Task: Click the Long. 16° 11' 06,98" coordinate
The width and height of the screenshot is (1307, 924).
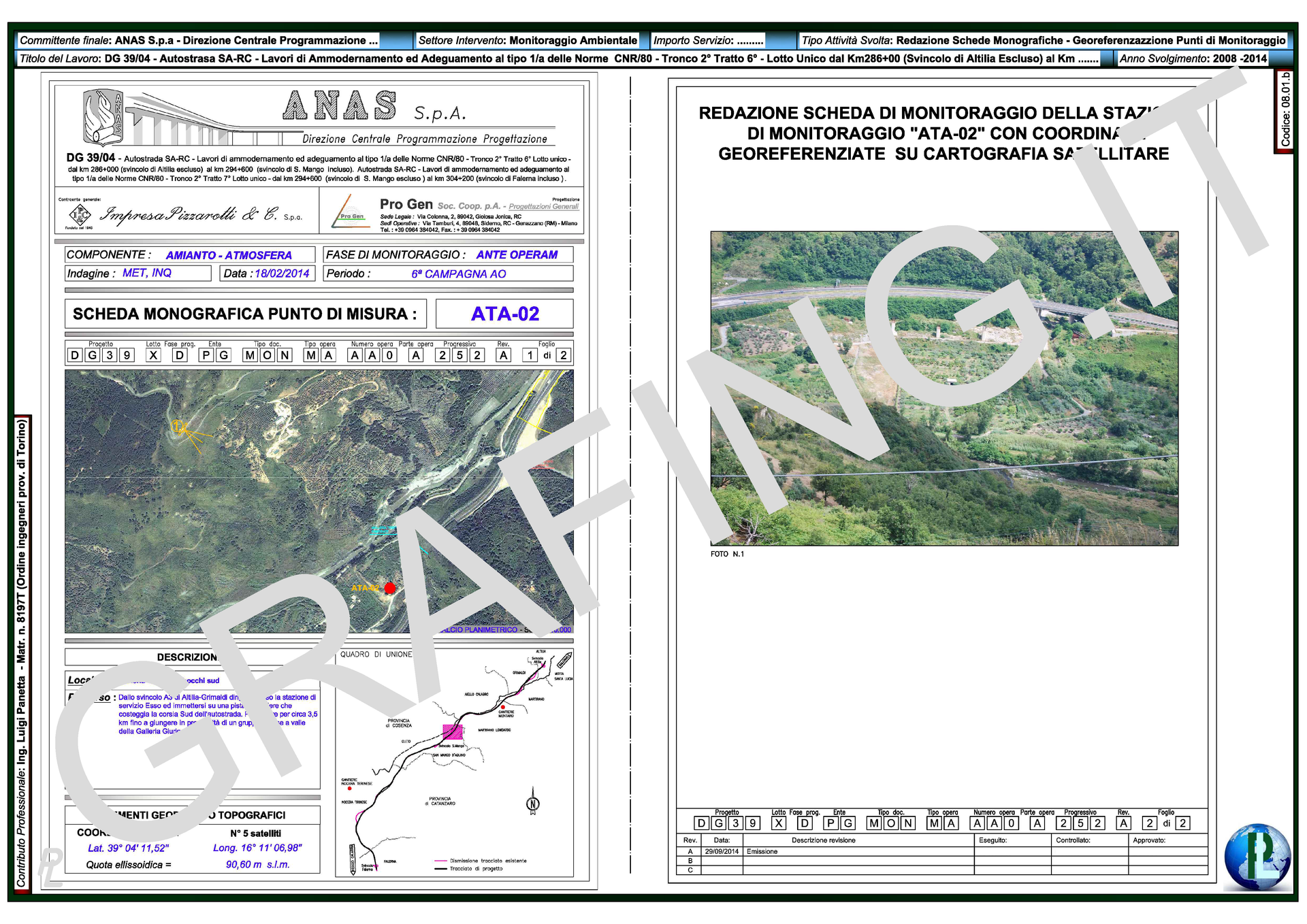Action: point(257,848)
